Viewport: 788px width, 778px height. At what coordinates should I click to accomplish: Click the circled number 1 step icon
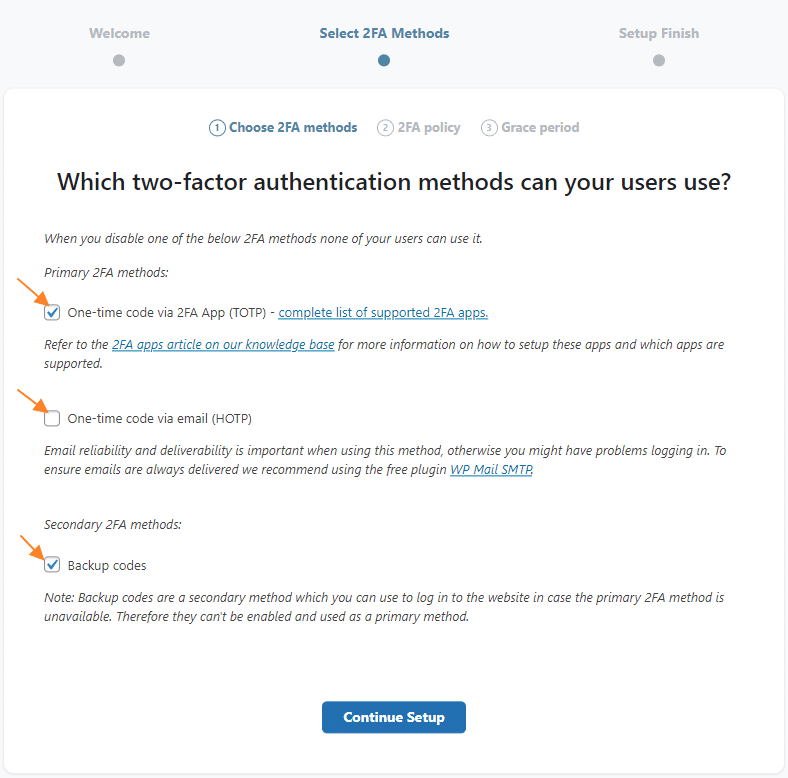point(217,128)
